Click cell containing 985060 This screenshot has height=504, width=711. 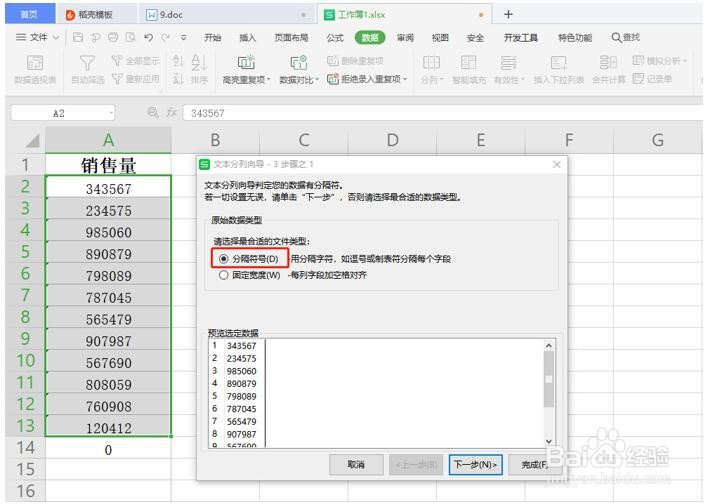pos(108,232)
